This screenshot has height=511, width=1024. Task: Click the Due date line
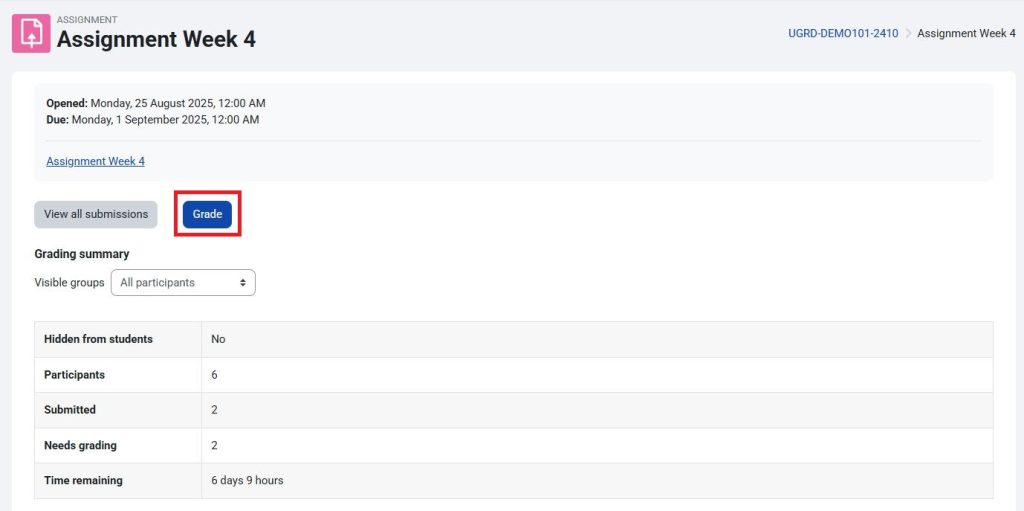152,120
